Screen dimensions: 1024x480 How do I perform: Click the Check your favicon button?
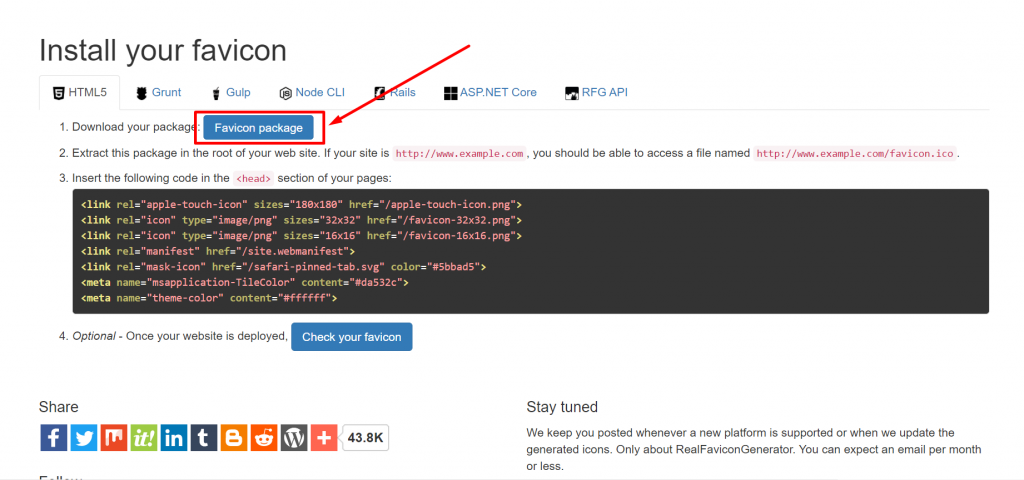click(351, 337)
